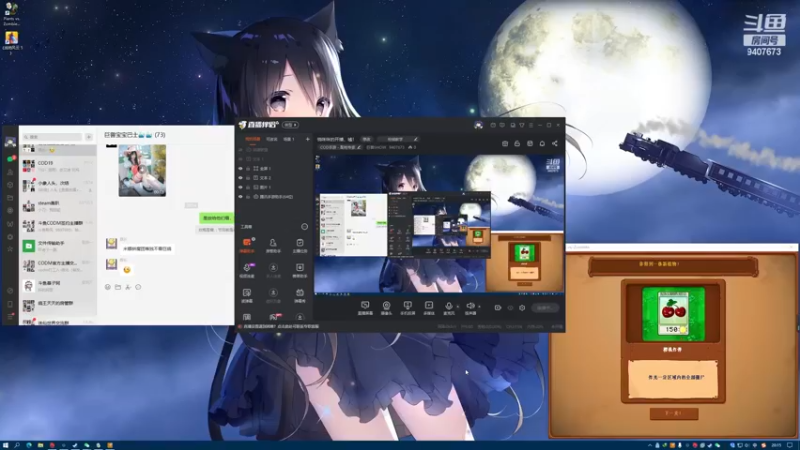
Task: Add phone screen mirroring source
Action: pyautogui.click(x=407, y=308)
